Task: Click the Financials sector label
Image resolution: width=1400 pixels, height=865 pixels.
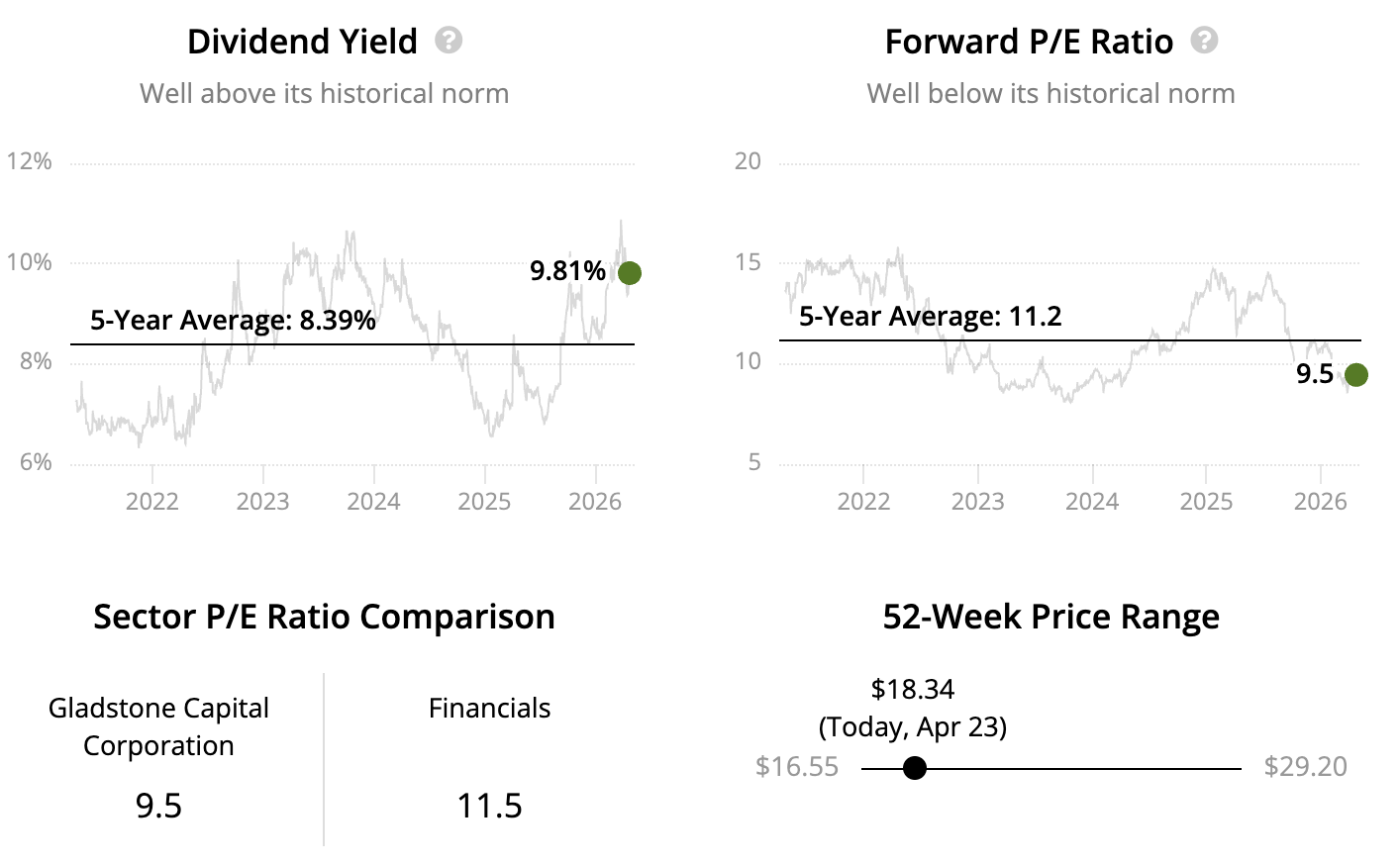Action: 489,708
